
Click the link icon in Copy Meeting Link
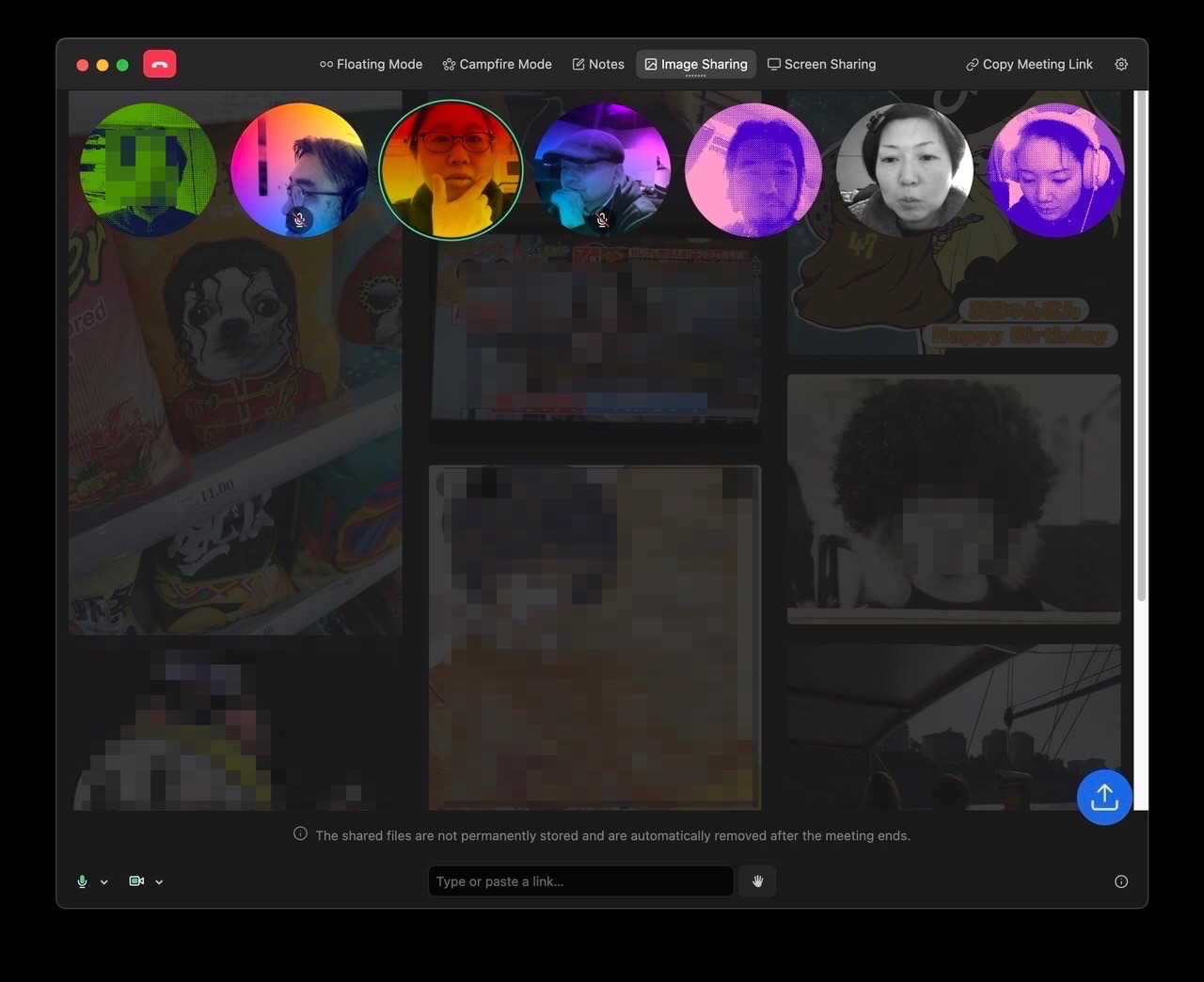973,65
